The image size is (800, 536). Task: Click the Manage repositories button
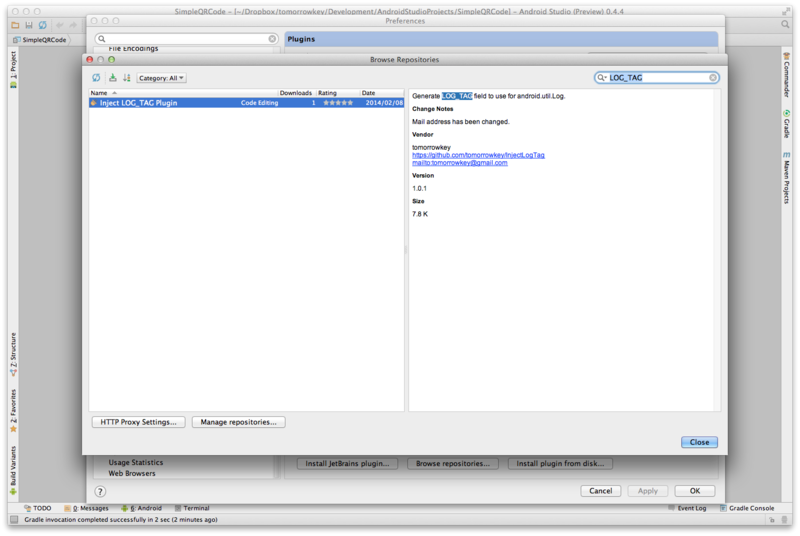coord(238,422)
